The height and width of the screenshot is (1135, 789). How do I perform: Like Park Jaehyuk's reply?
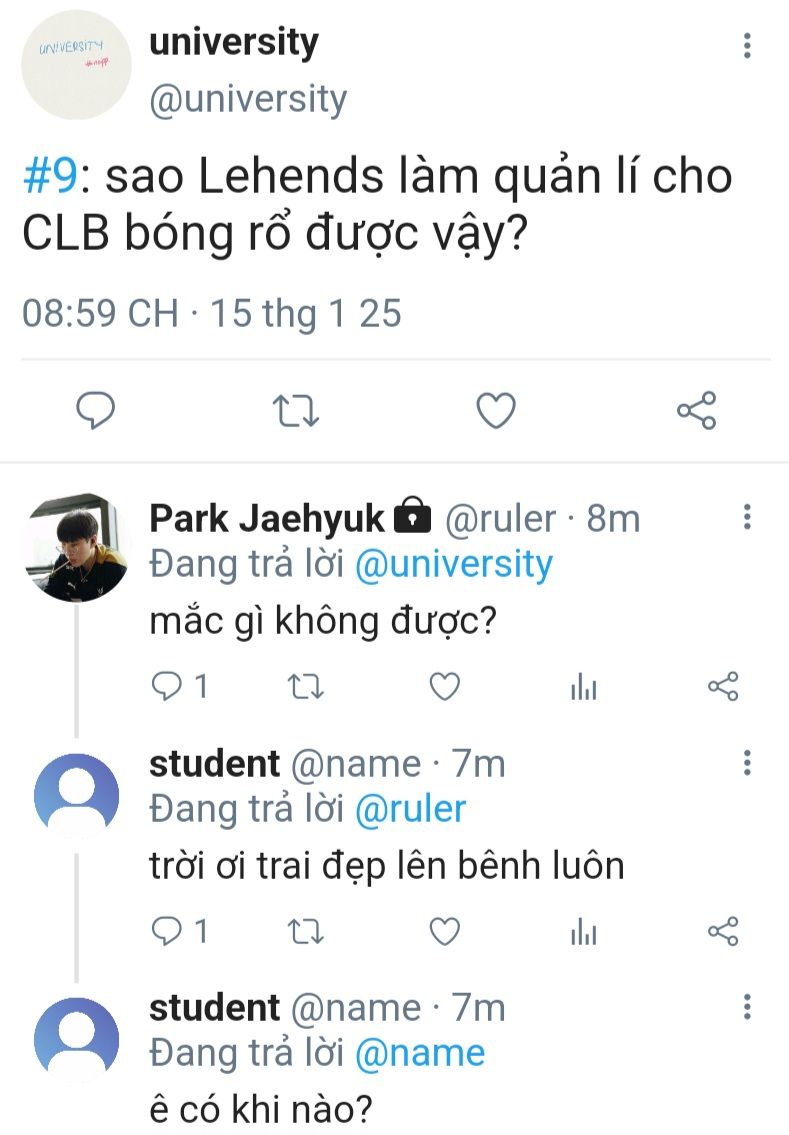pyautogui.click(x=444, y=686)
